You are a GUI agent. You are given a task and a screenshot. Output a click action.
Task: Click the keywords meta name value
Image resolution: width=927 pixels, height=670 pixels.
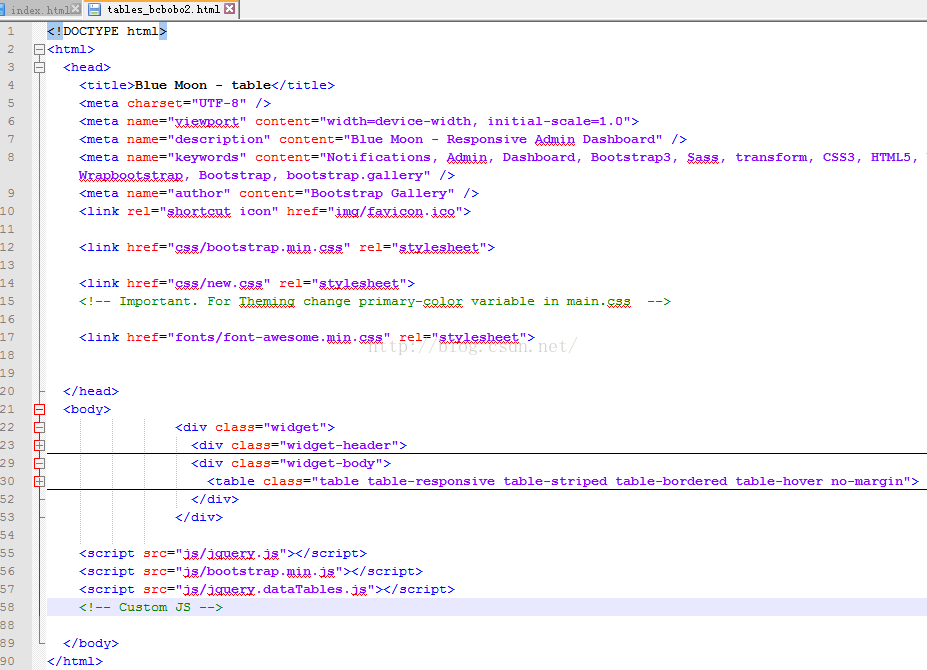(x=207, y=157)
